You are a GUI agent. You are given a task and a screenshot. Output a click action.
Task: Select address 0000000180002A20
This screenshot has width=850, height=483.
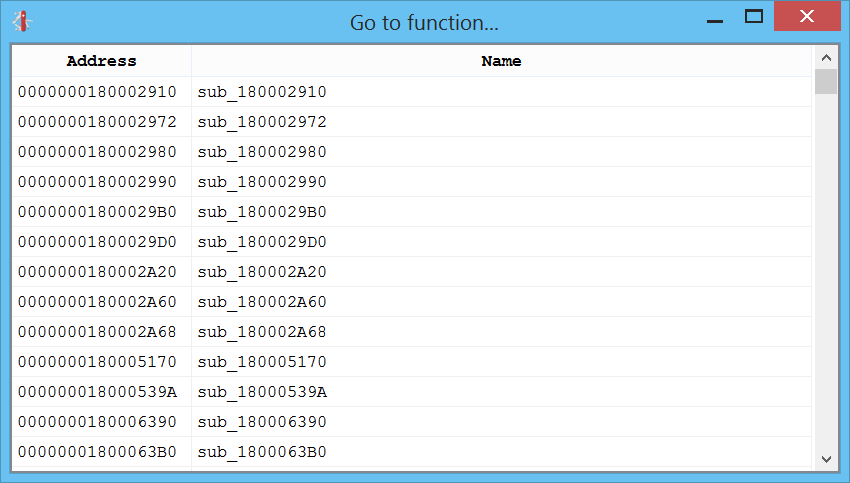point(97,272)
